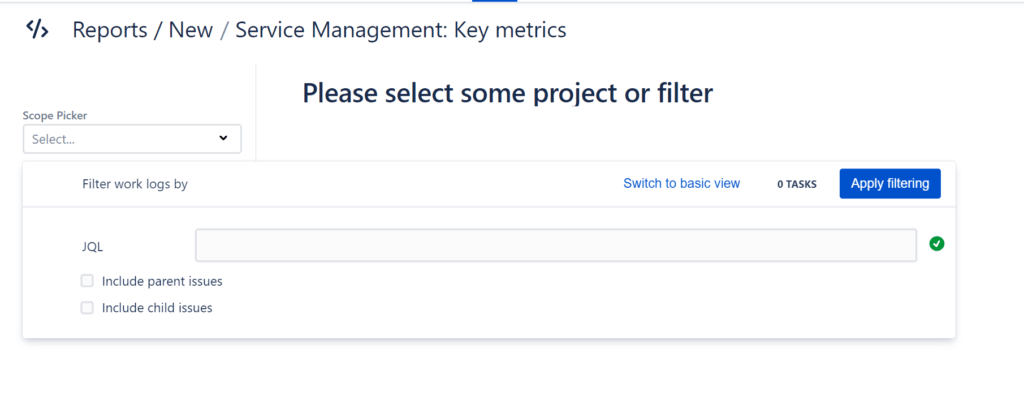The image size is (1024, 418).
Task: Expand the Scope Picker chevron arrow
Action: click(223, 138)
